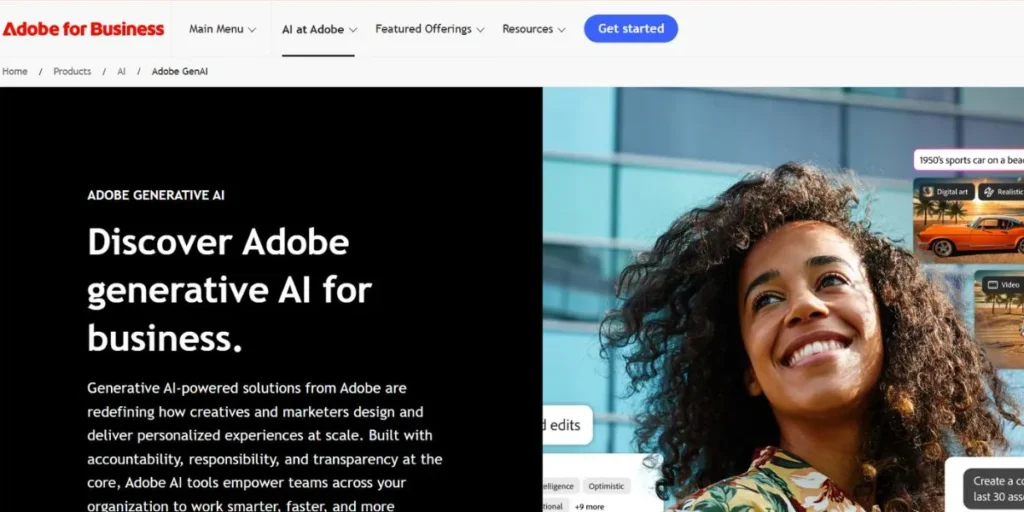1024x512 pixels.
Task: Click the 1950's sports car prompt field
Action: pos(968,160)
